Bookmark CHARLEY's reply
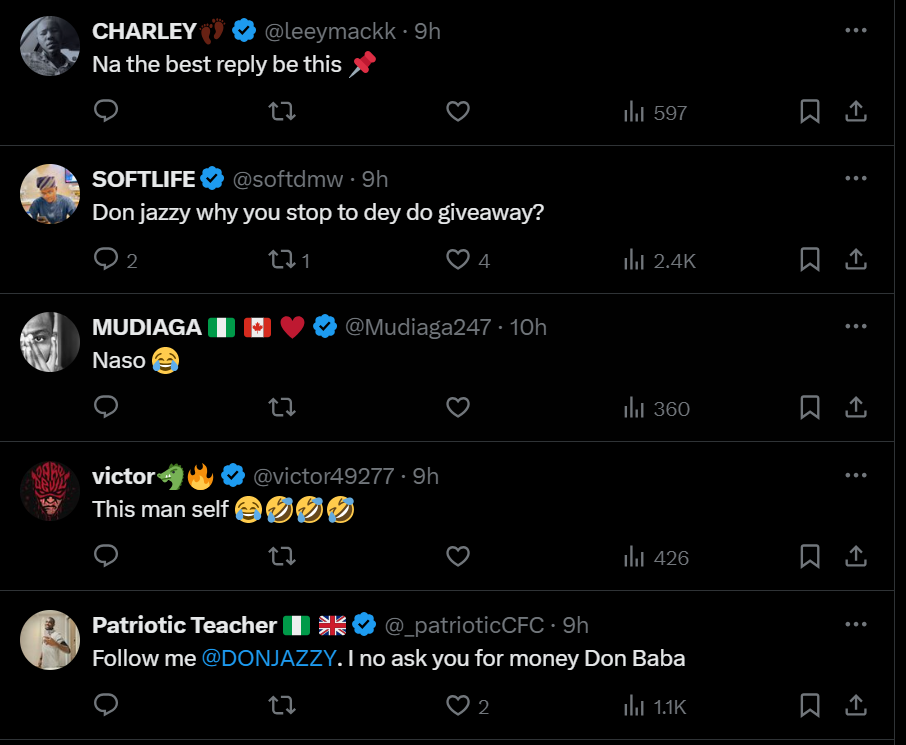 [810, 112]
